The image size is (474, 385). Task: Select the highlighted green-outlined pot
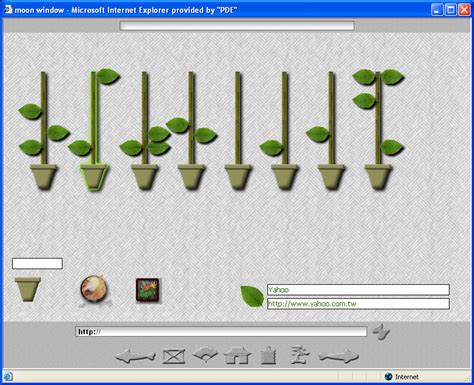pyautogui.click(x=94, y=178)
